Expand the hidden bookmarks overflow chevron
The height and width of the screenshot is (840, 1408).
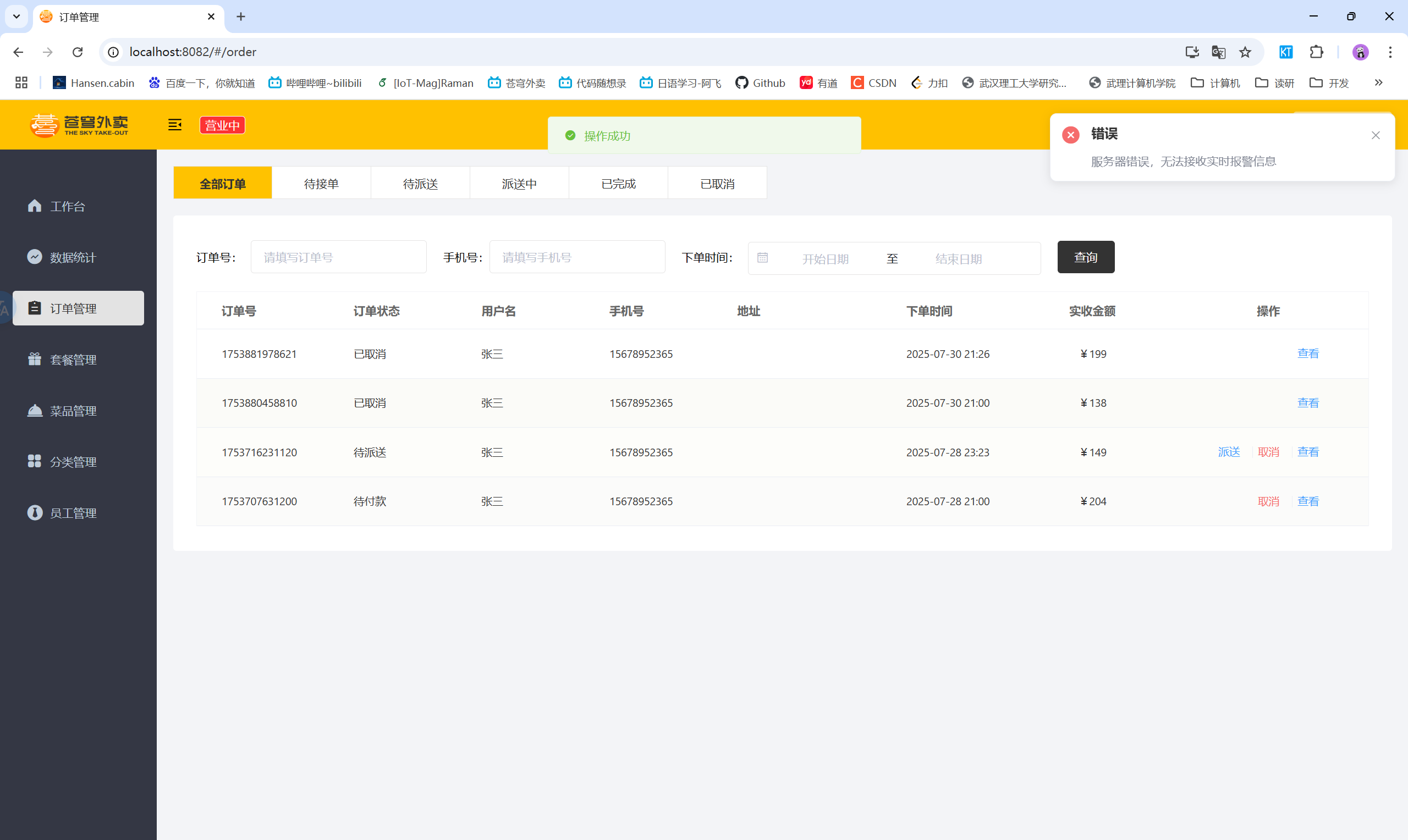click(1378, 82)
